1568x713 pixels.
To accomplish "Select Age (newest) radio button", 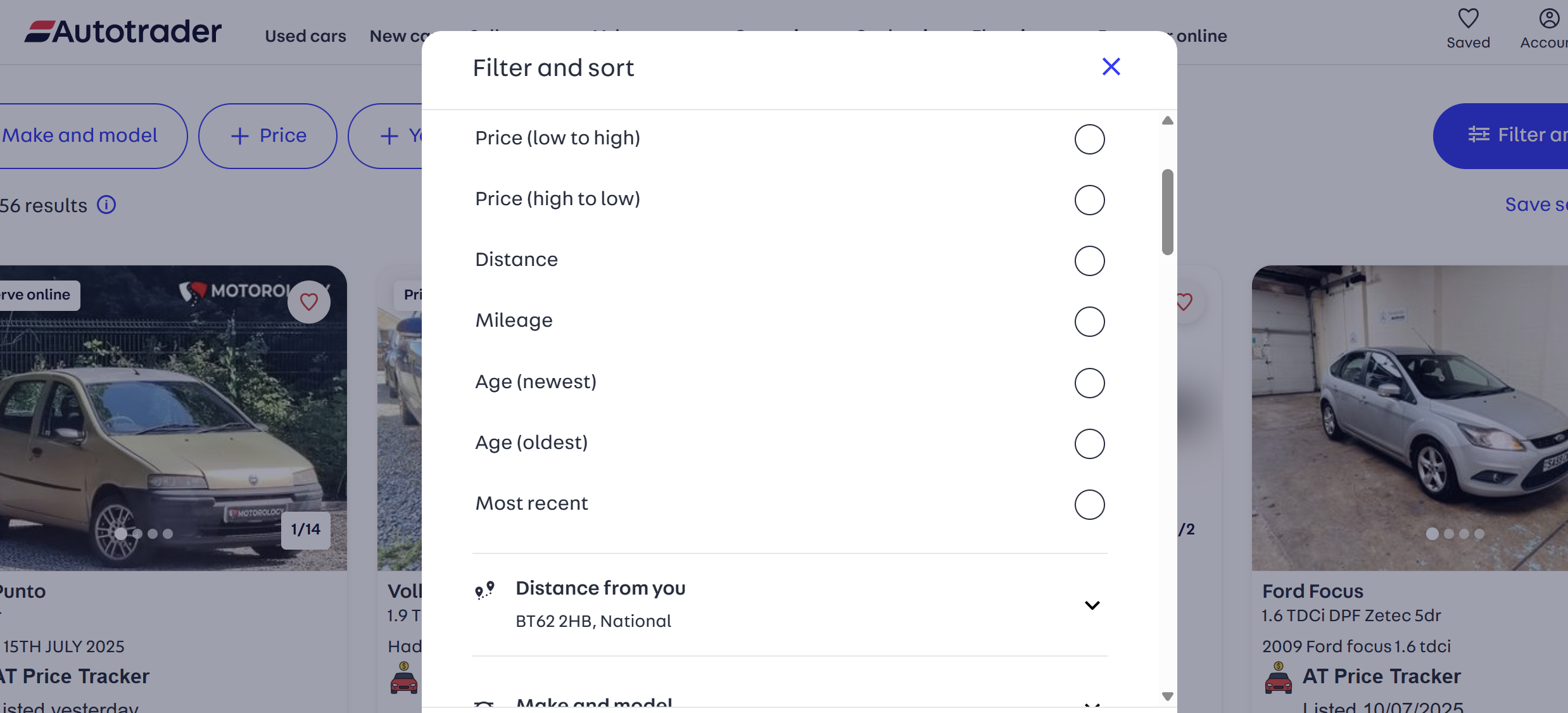I will [x=1089, y=383].
